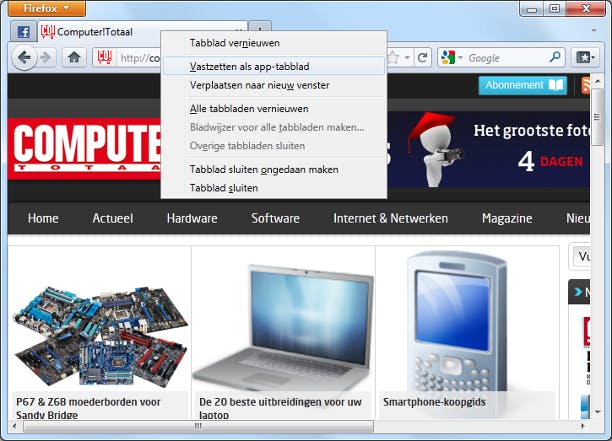Viewport: 612px width, 441px height.
Task: Bookmark this page with the star icon
Action: click(394, 58)
